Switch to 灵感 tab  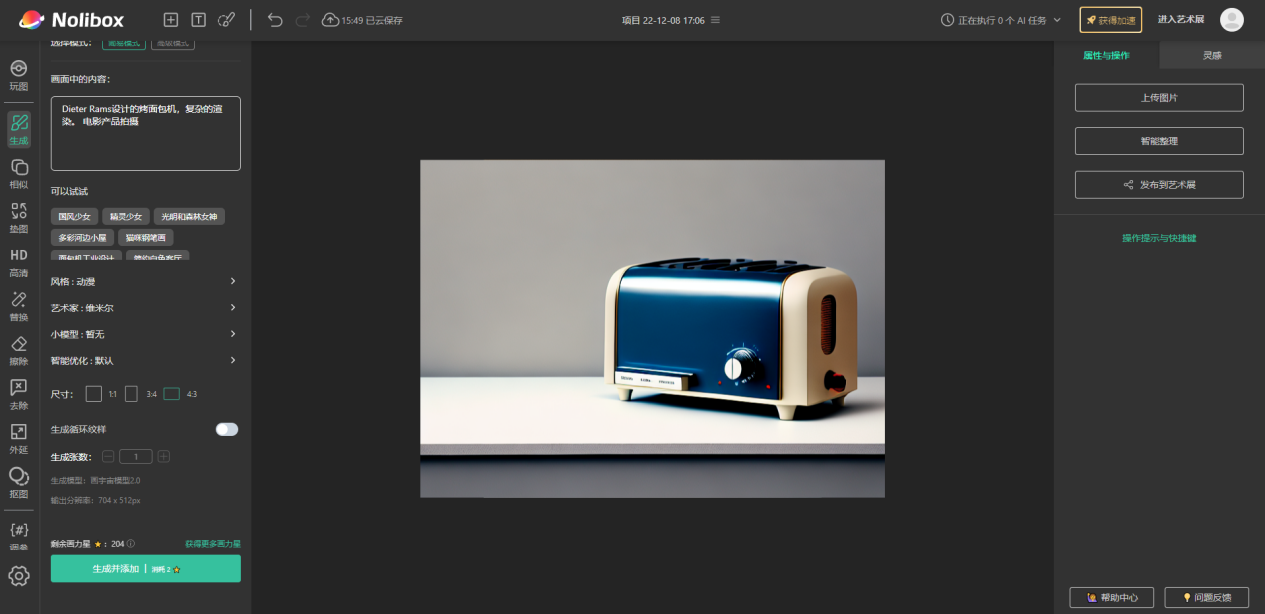click(x=1212, y=55)
